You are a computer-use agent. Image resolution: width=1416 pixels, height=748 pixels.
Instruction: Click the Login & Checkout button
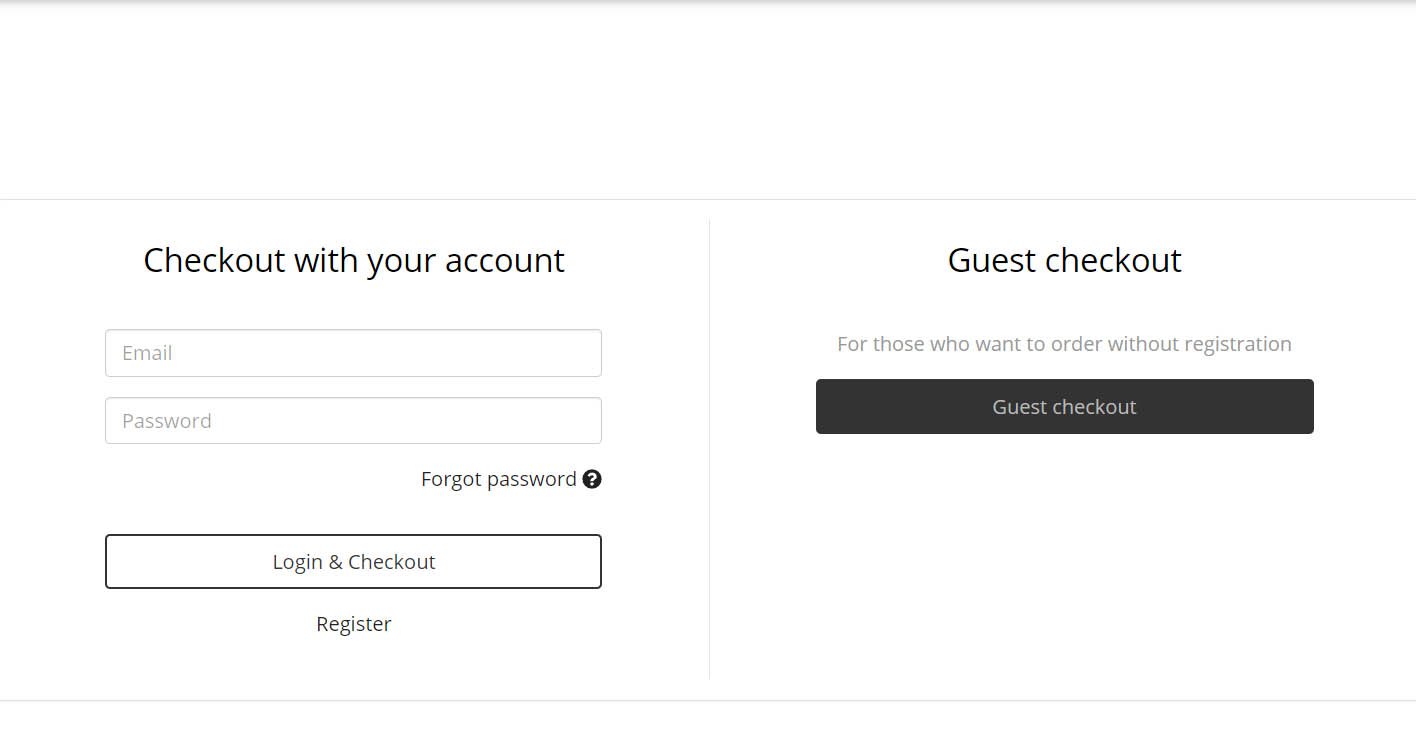pos(353,562)
